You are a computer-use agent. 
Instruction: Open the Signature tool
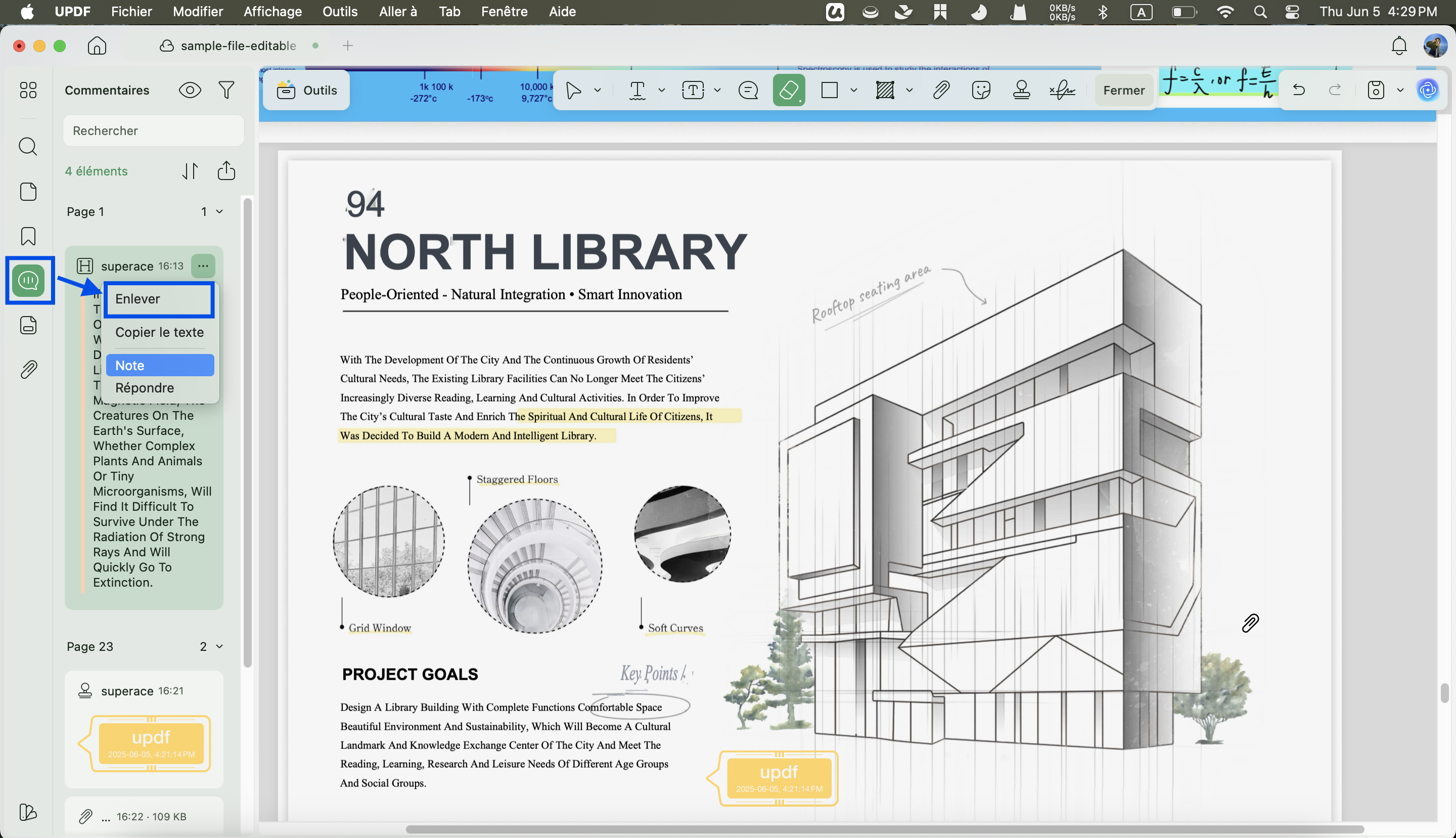tap(1061, 91)
